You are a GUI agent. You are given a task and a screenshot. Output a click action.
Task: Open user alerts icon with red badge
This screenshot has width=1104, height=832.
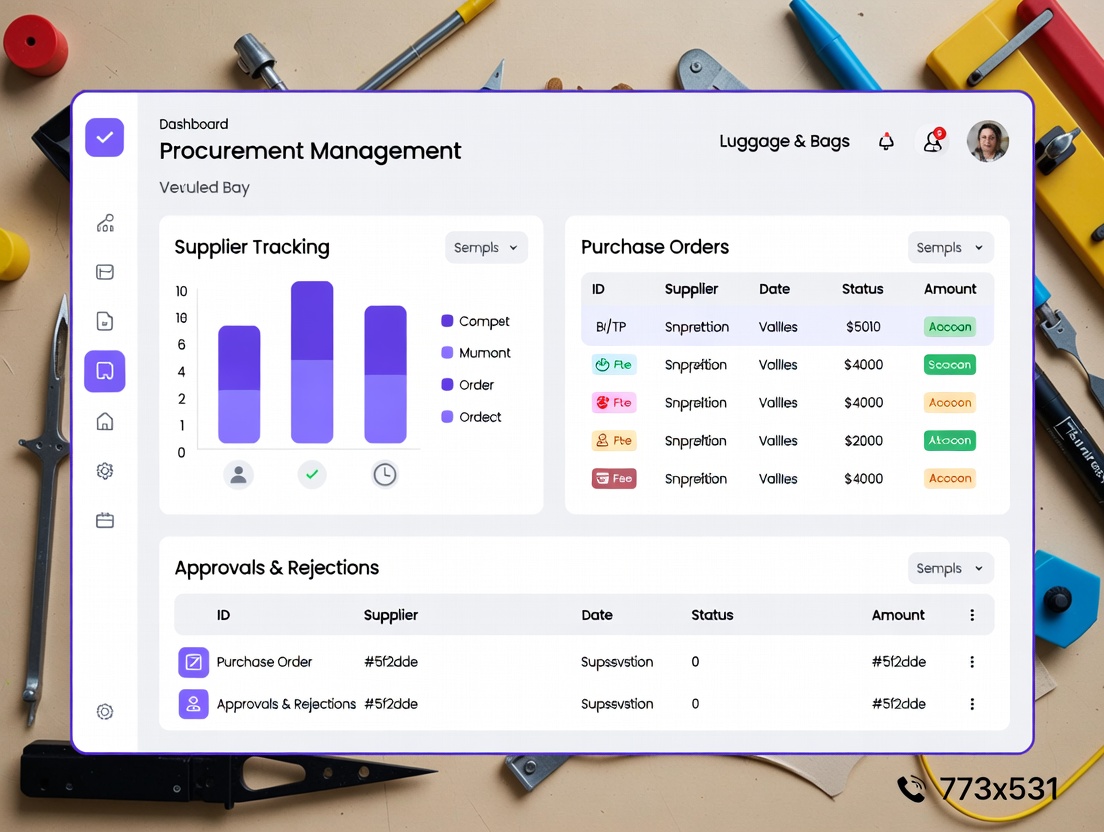(933, 142)
